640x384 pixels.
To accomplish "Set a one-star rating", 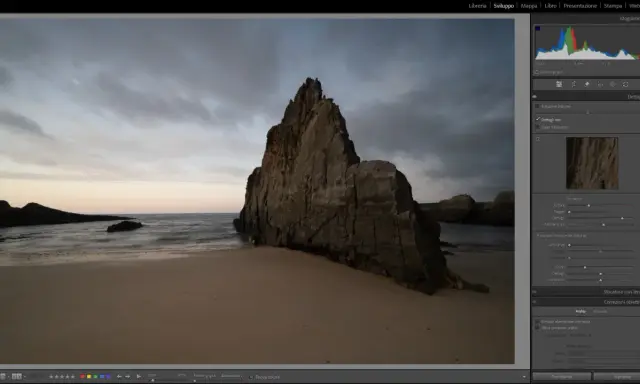I will tap(51, 377).
